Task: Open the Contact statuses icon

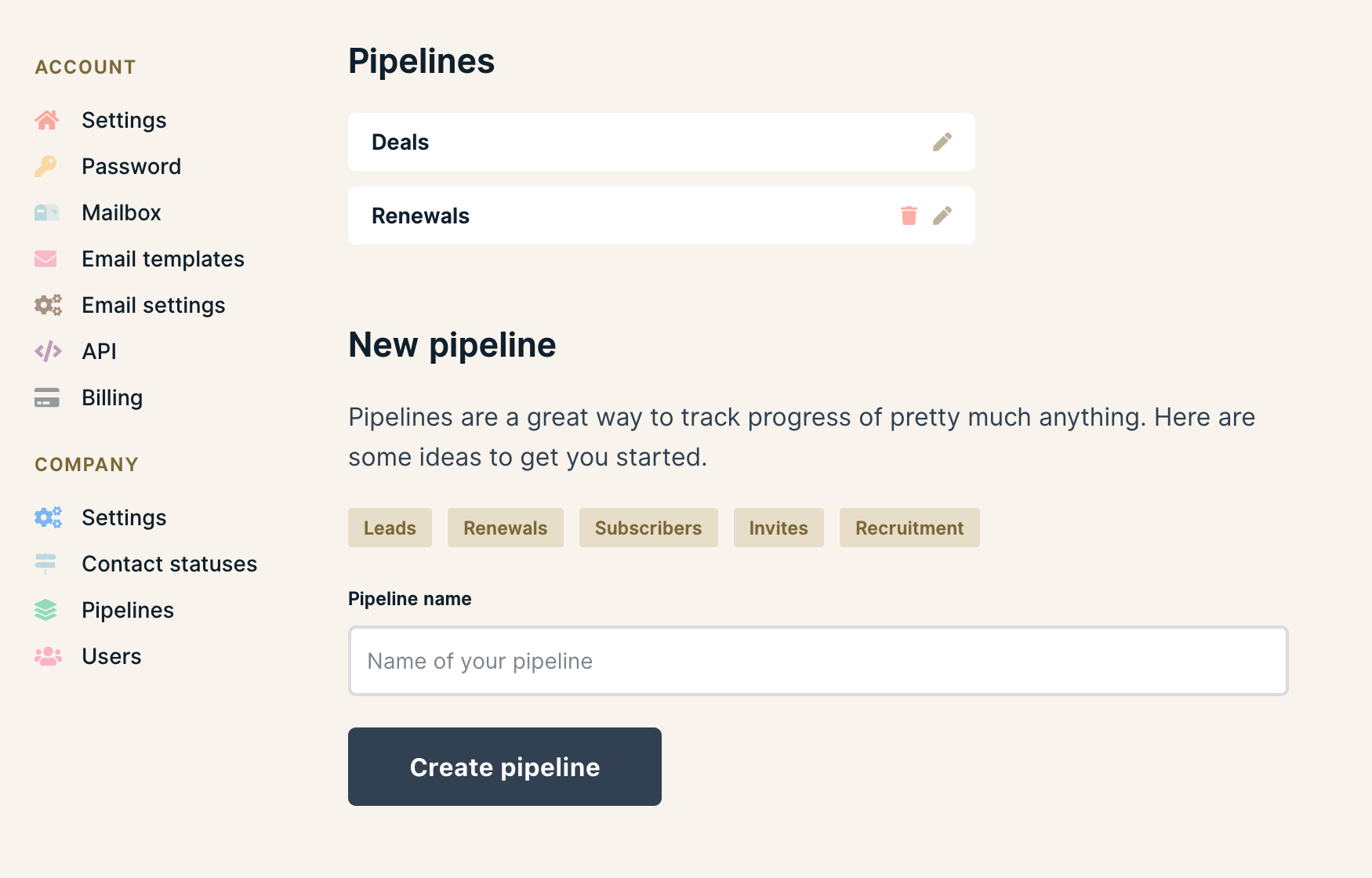Action: point(47,564)
